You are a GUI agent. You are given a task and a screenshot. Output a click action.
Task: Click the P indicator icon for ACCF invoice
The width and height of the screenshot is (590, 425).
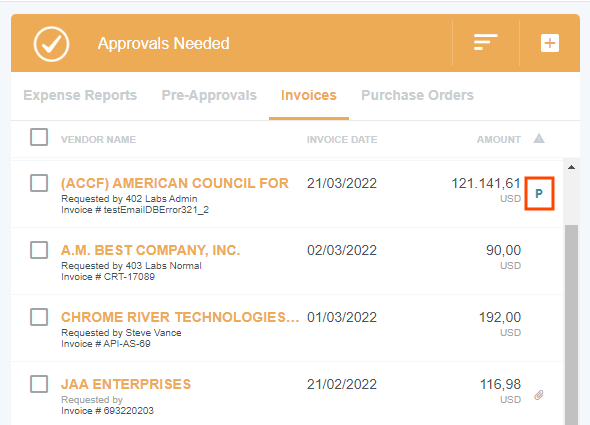[x=539, y=193]
